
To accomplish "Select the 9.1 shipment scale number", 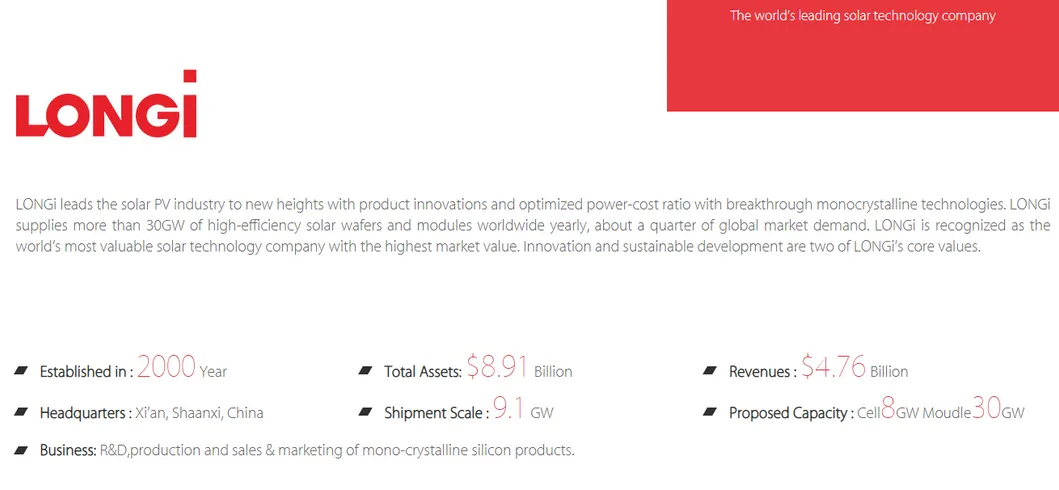I will coord(509,408).
